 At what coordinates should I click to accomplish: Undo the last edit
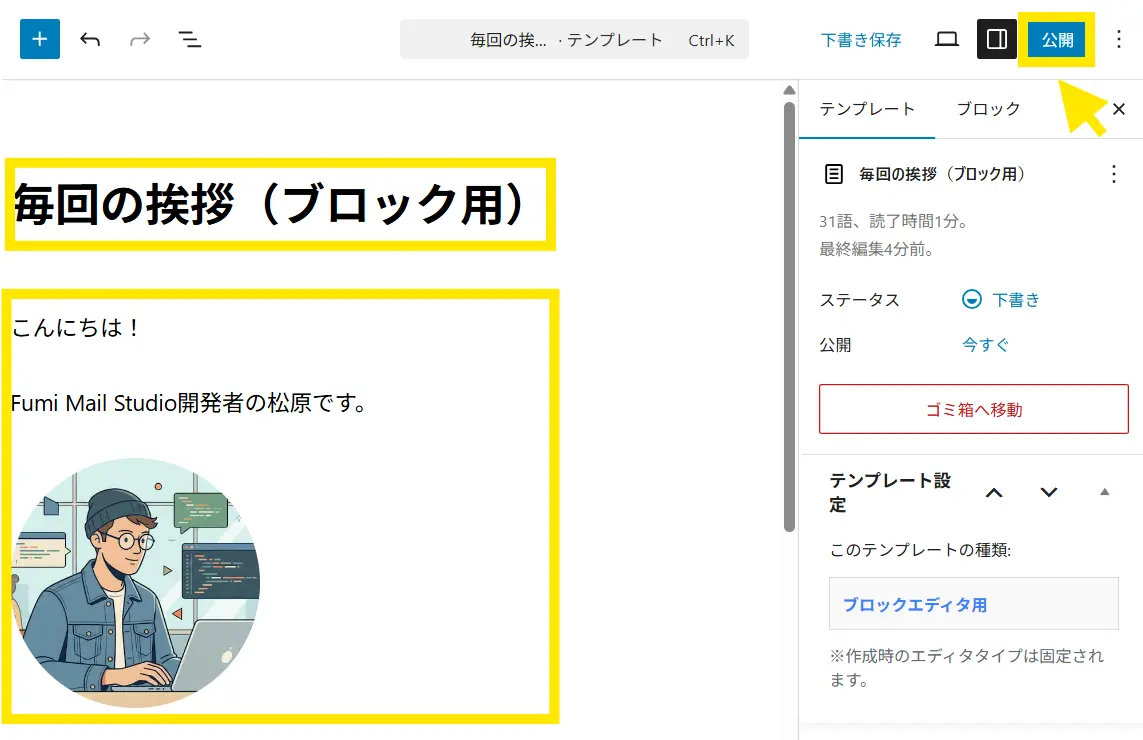91,40
